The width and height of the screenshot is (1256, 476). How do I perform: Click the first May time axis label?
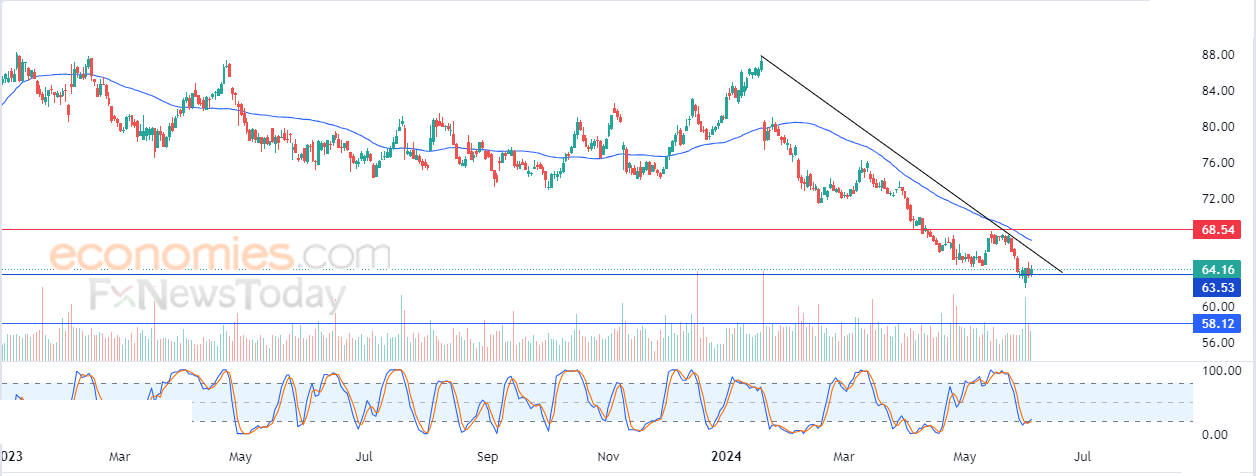[x=239, y=457]
